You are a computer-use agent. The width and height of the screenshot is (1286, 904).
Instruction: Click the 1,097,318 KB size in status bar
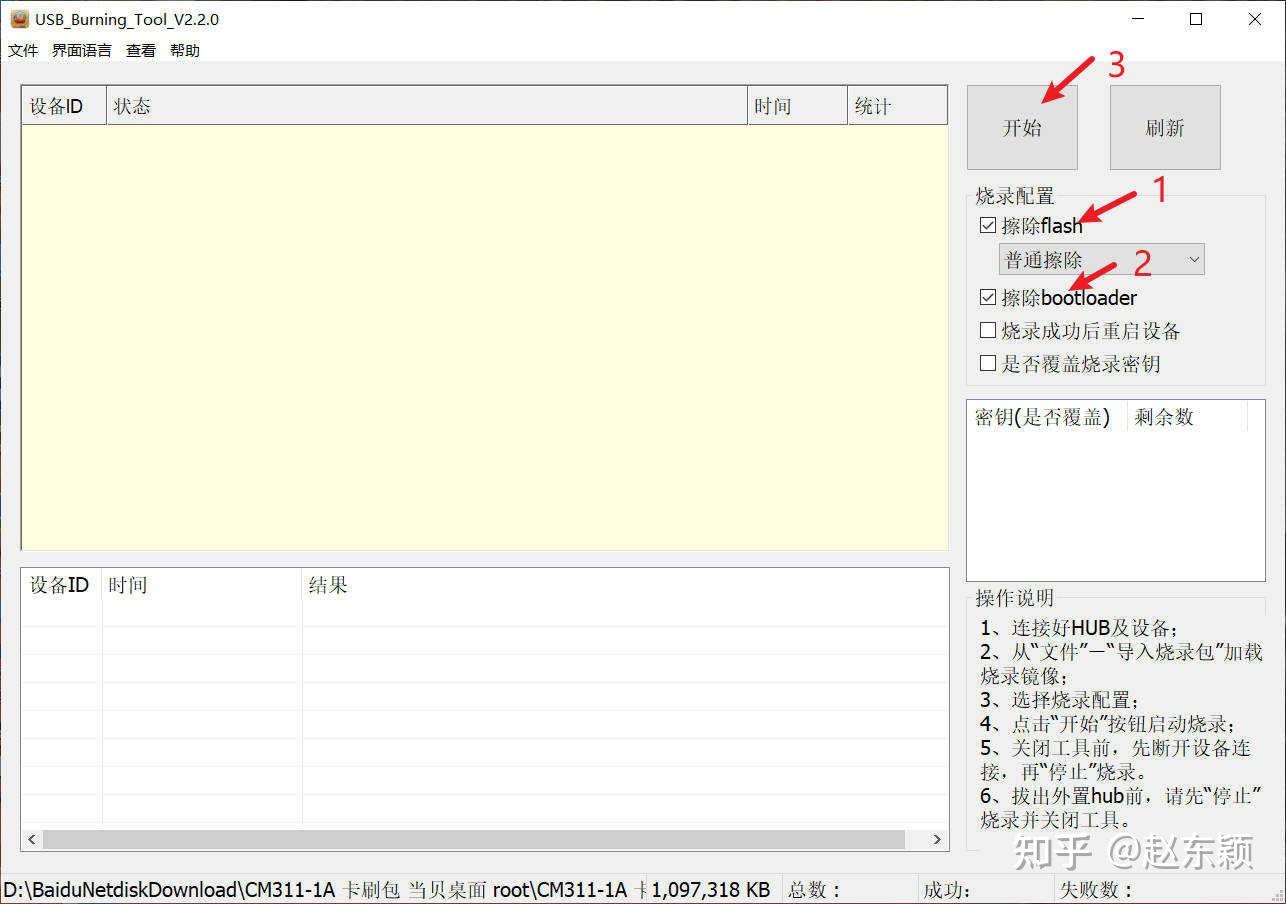click(x=711, y=890)
